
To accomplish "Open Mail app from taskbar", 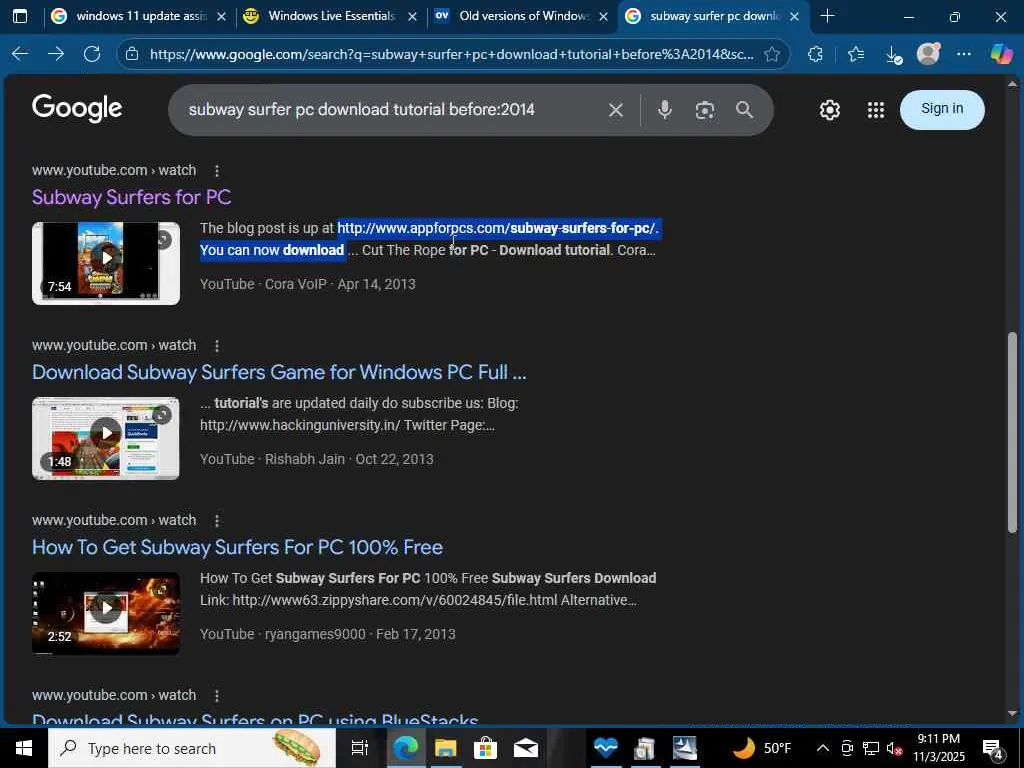I will pos(526,748).
